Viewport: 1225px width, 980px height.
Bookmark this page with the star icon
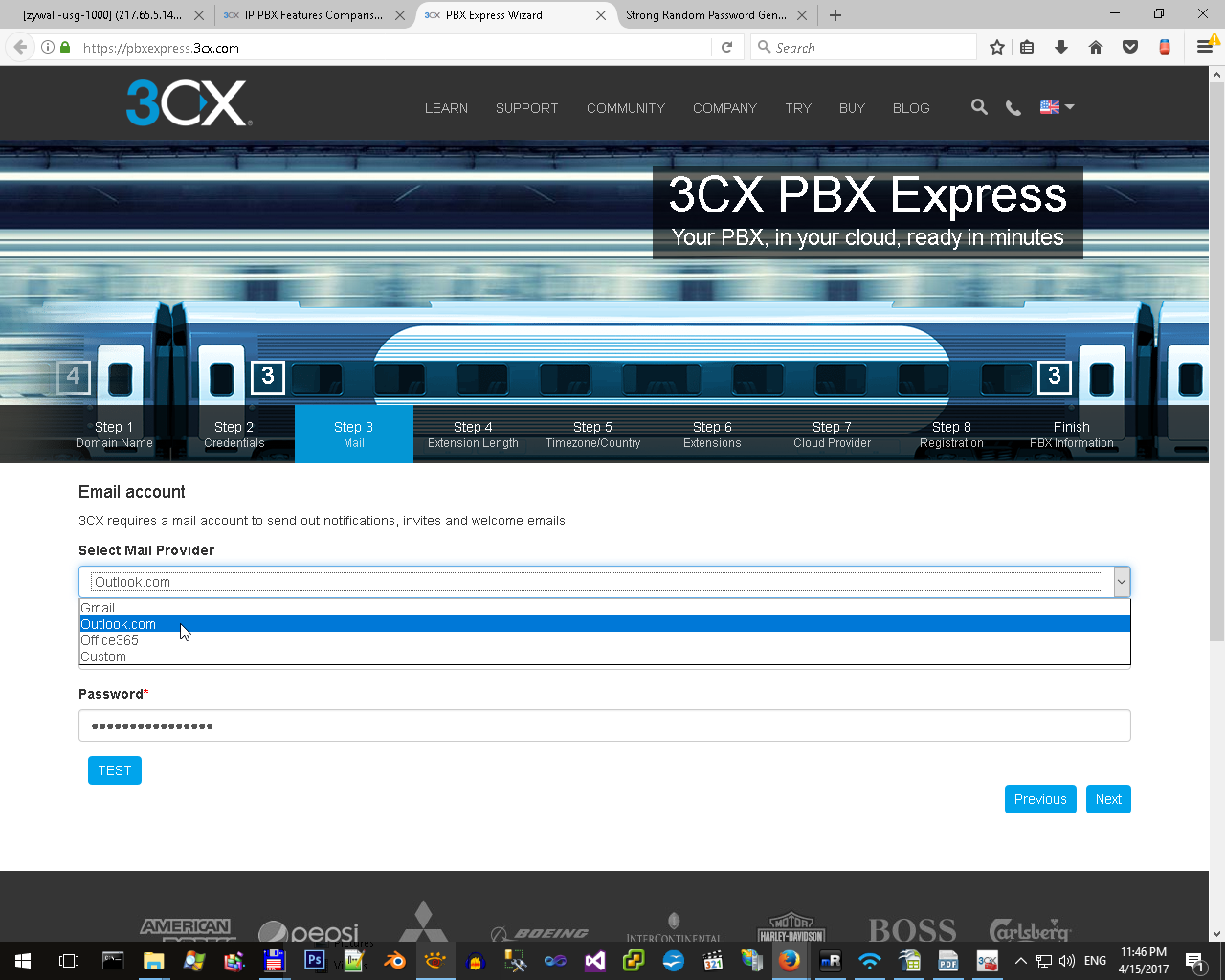(997, 47)
